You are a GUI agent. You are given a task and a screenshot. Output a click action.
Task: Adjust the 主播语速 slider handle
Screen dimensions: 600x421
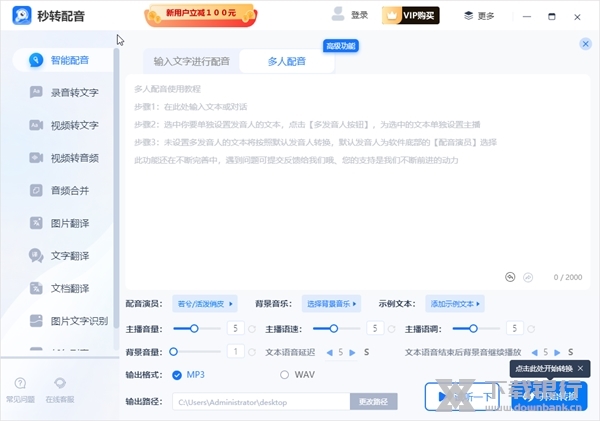tap(334, 329)
